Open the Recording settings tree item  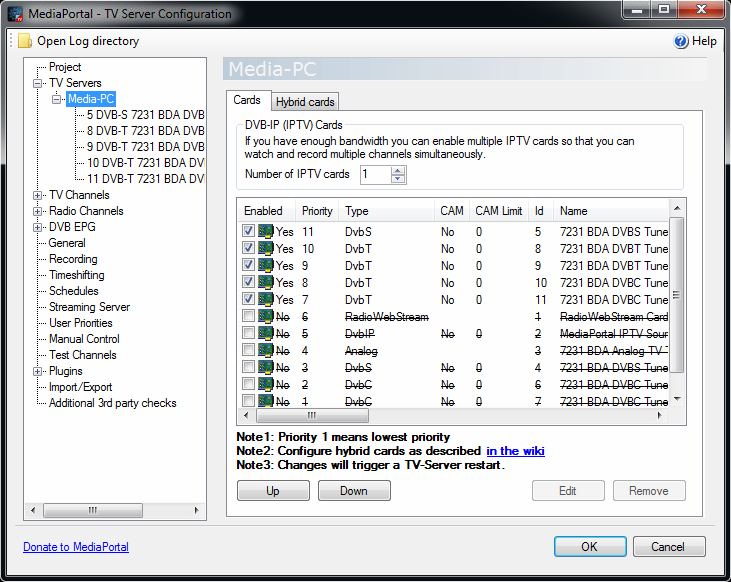pos(73,259)
